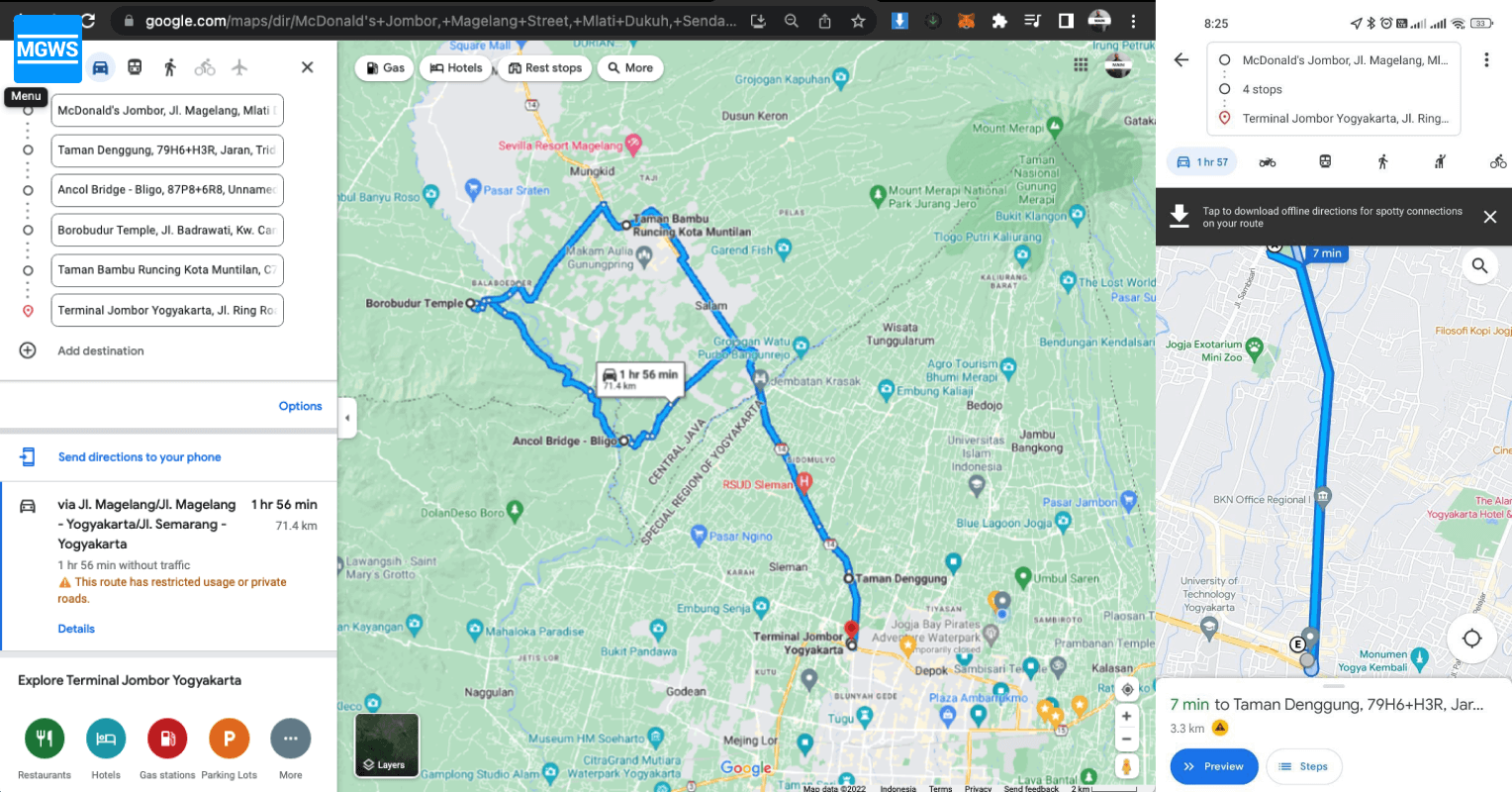The width and height of the screenshot is (1512, 792).
Task: Close the desktop directions panel
Action: (x=308, y=67)
